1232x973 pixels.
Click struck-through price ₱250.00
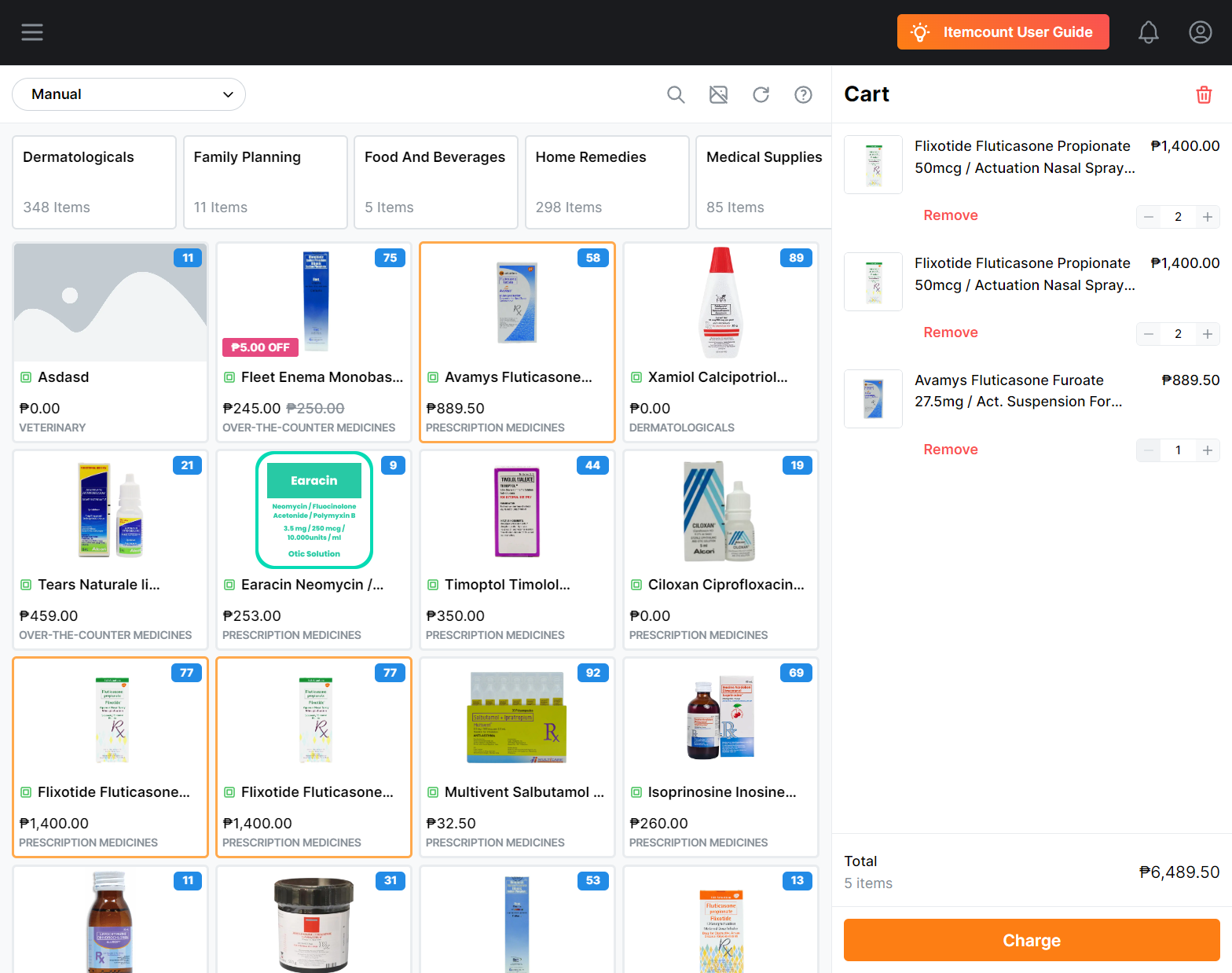pyautogui.click(x=315, y=409)
